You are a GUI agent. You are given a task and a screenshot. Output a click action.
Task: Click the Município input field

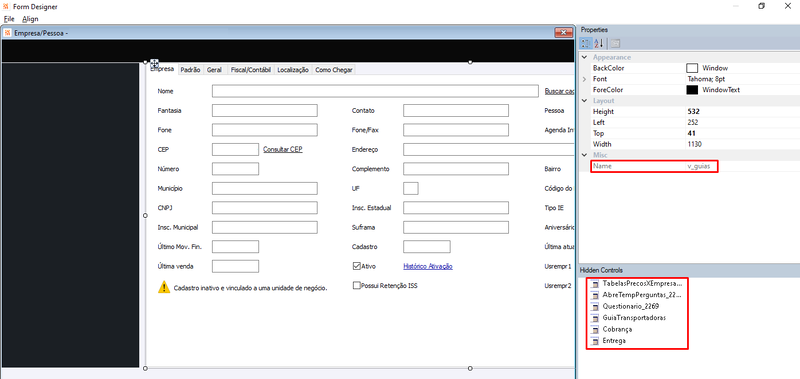(x=265, y=188)
